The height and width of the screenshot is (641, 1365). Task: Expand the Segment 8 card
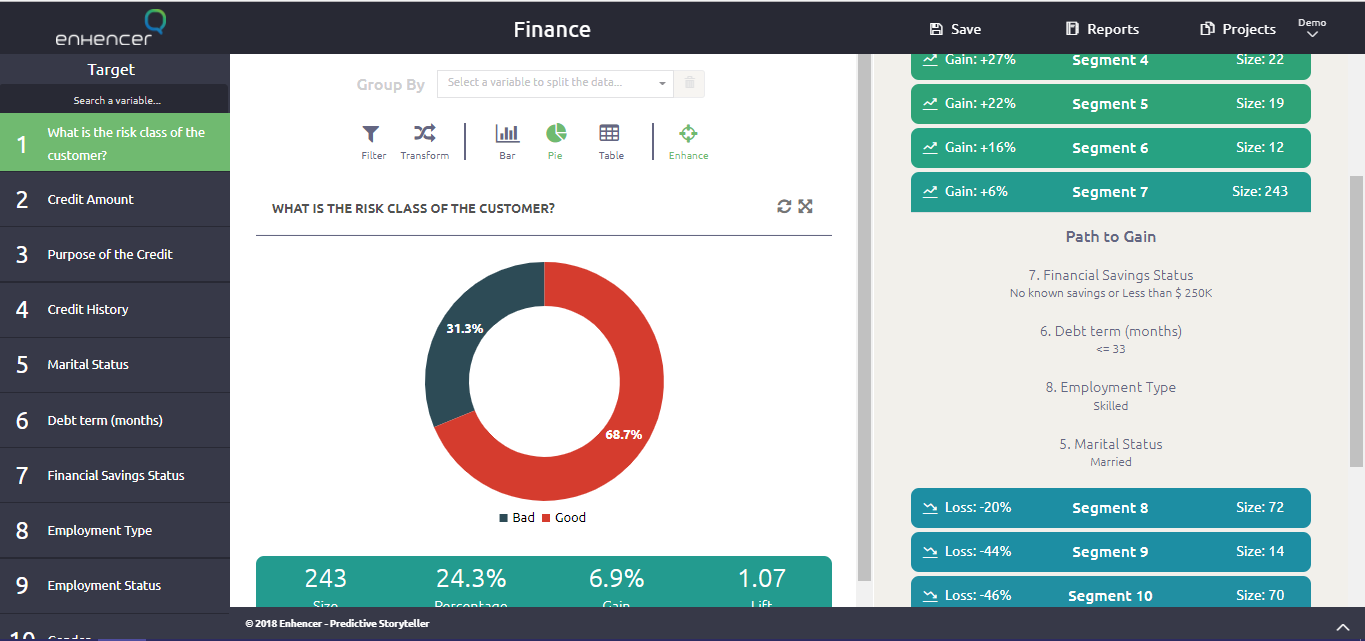tap(1110, 508)
